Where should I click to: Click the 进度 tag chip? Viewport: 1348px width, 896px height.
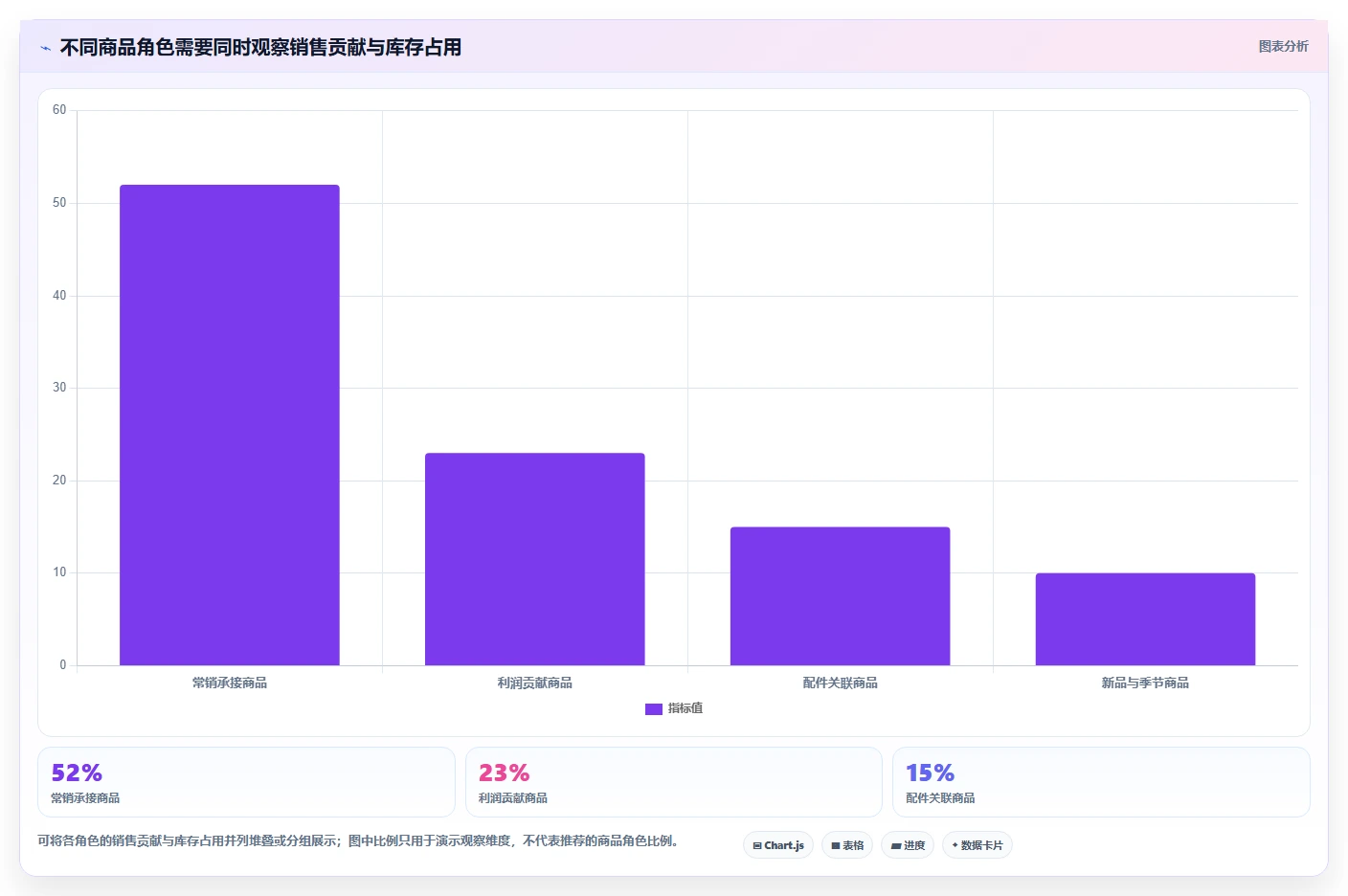coord(908,845)
